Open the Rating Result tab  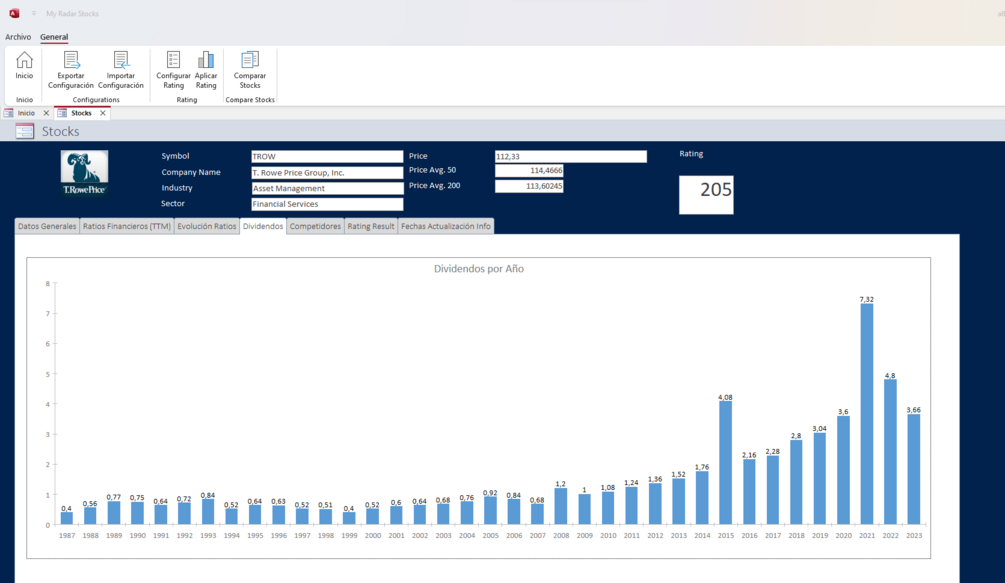[x=371, y=226]
